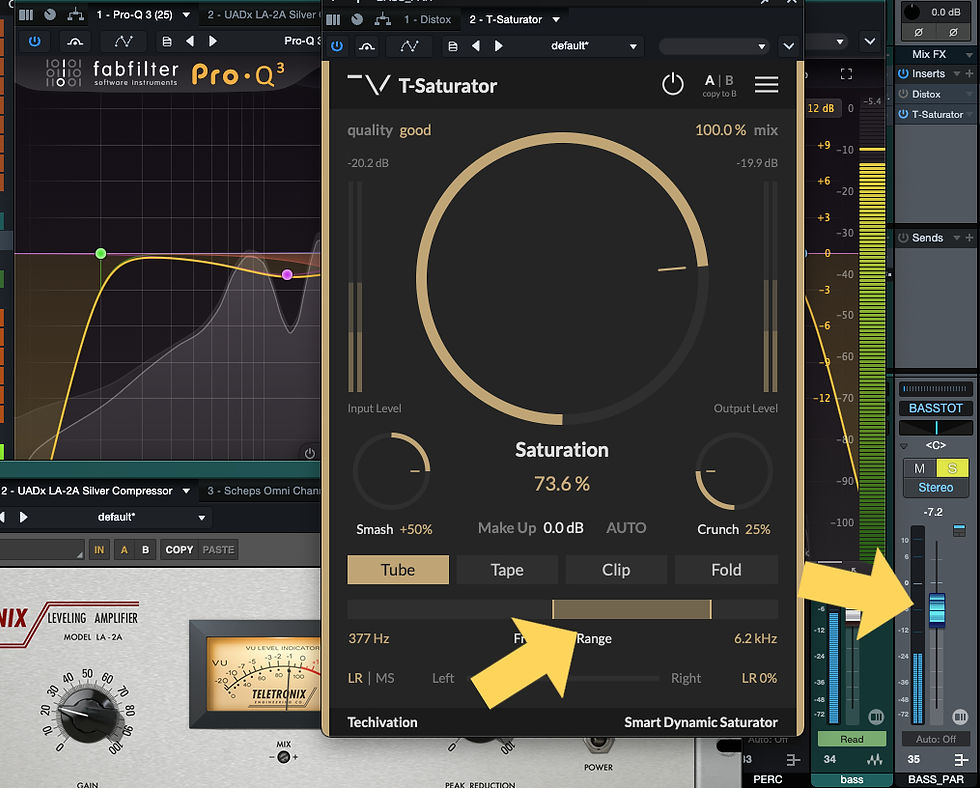Toggle IN button on LA-2A toolbar
The image size is (980, 788).
coord(99,550)
